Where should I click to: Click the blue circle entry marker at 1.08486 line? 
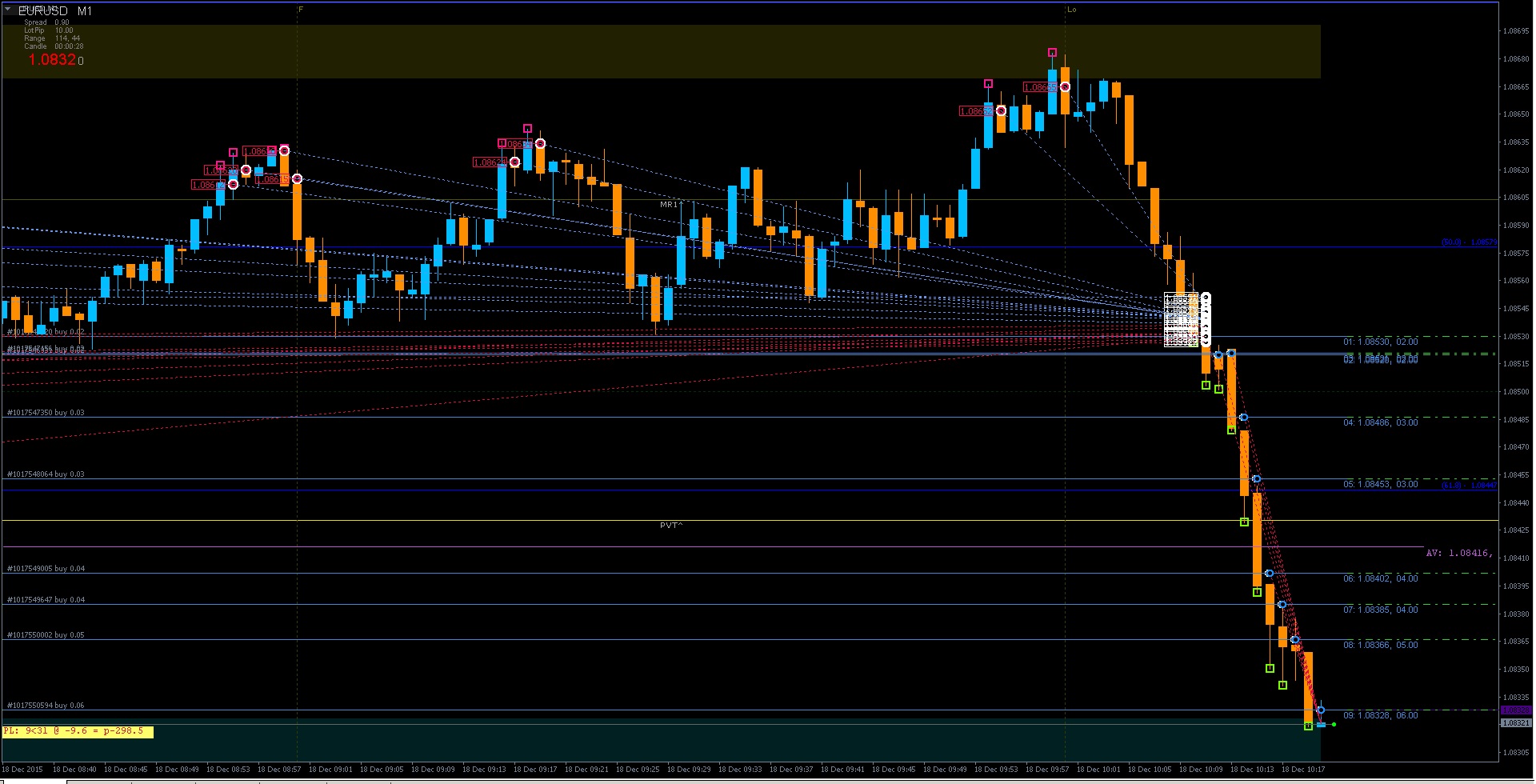pyautogui.click(x=1243, y=418)
